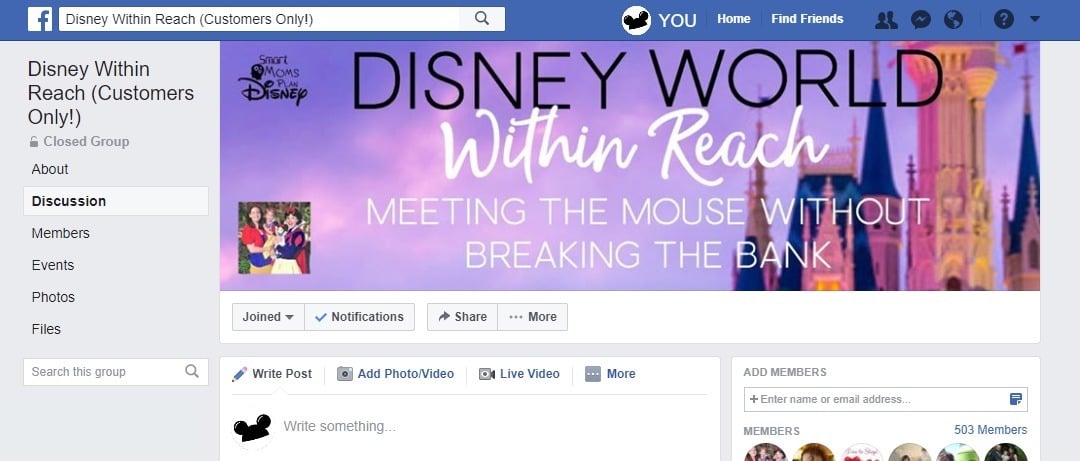Open Files in the sidebar
Viewport: 1080px width, 461px height.
click(x=46, y=329)
